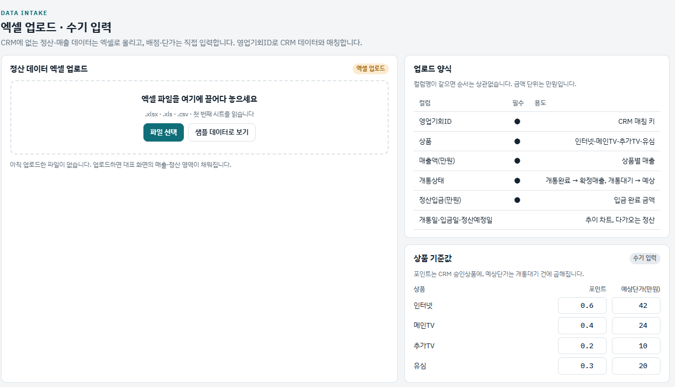The width and height of the screenshot is (675, 387).
Task: Click the 유심 product row label
Action: coord(420,365)
